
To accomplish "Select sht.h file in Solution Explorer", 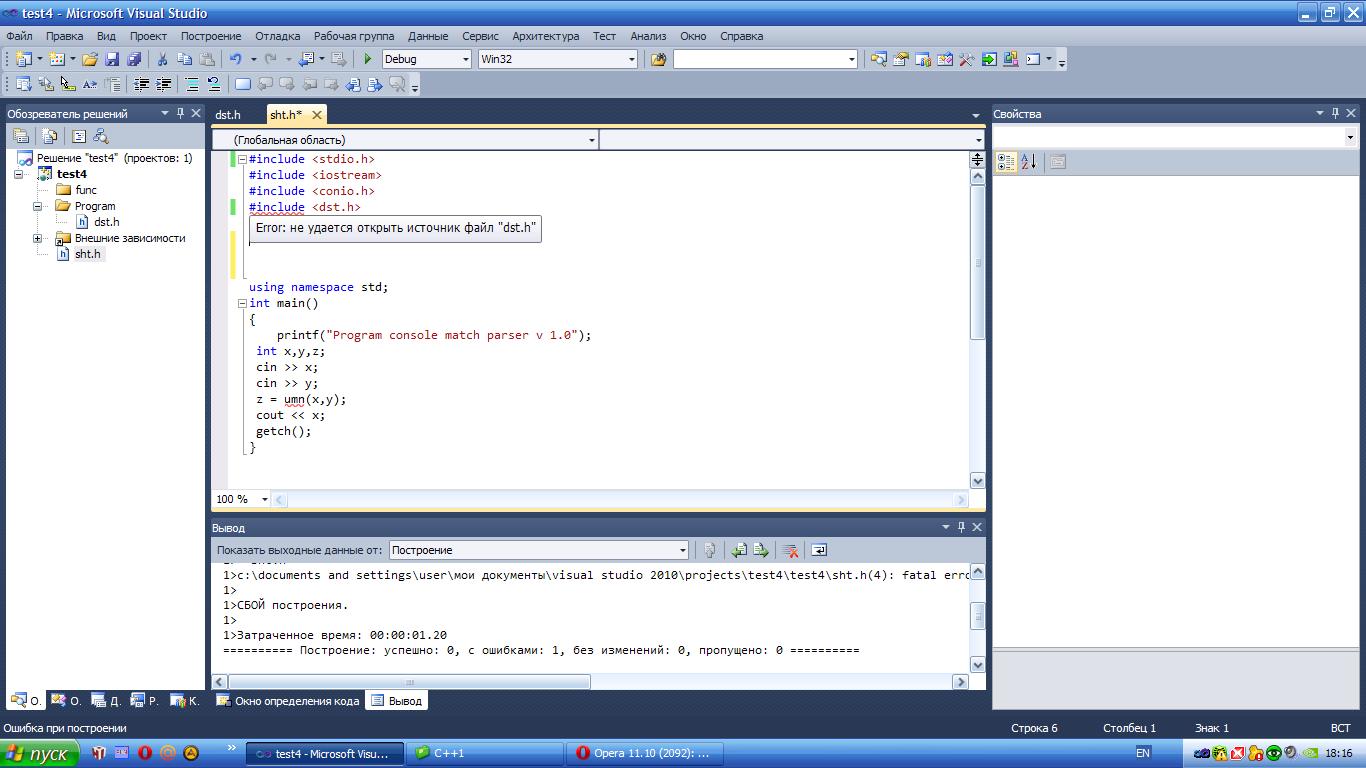I will click(87, 254).
